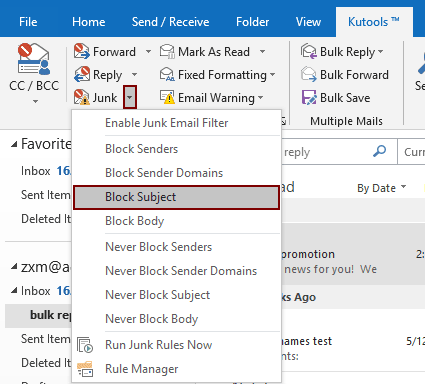Expand the CC / BCC dropdown arrow

(35, 101)
